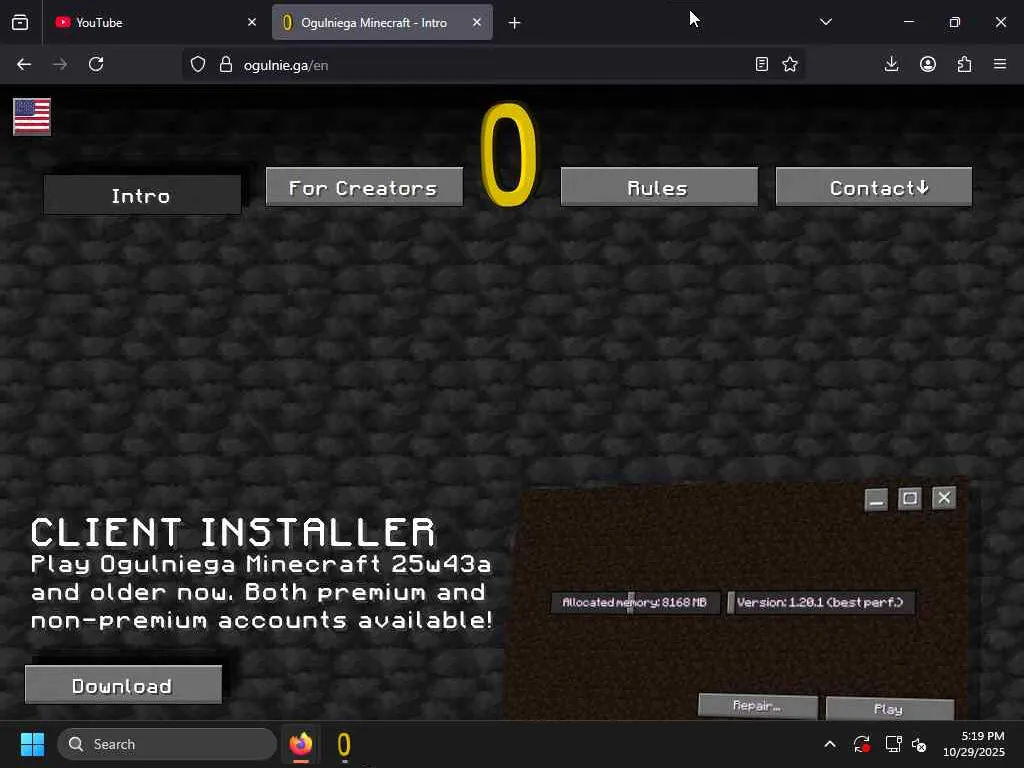Screen dimensions: 1024x768
Task: Open the yellow Ogulniega app in the taskbar
Action: [344, 744]
